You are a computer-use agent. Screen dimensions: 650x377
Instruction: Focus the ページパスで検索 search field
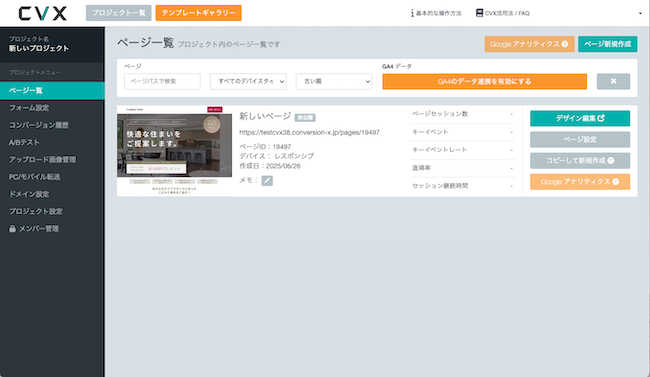coord(162,81)
